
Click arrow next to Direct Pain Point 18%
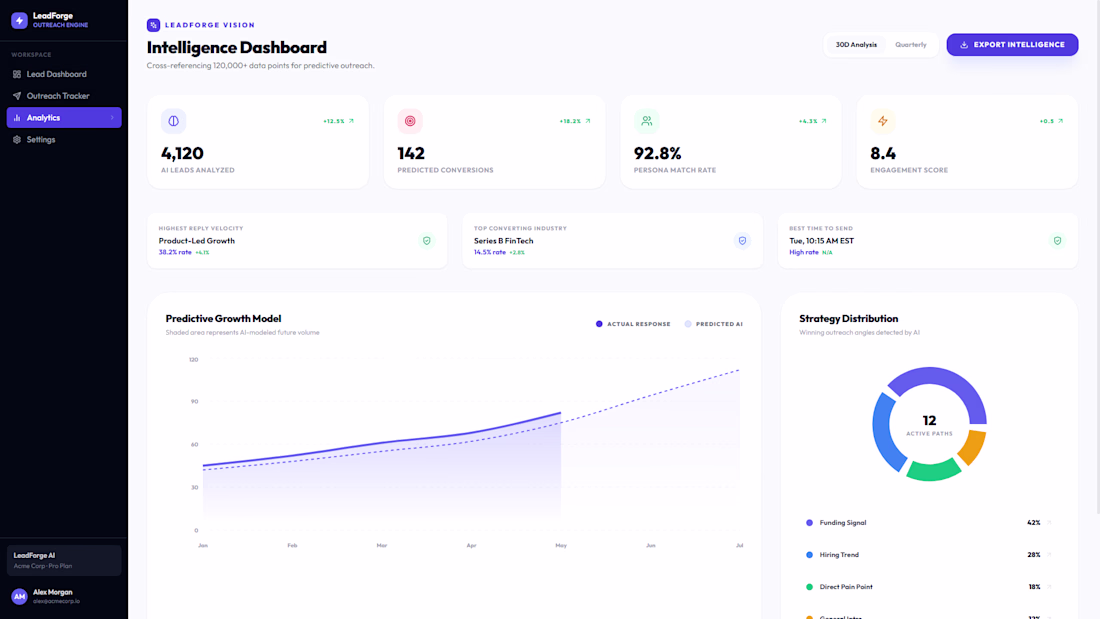1049,587
